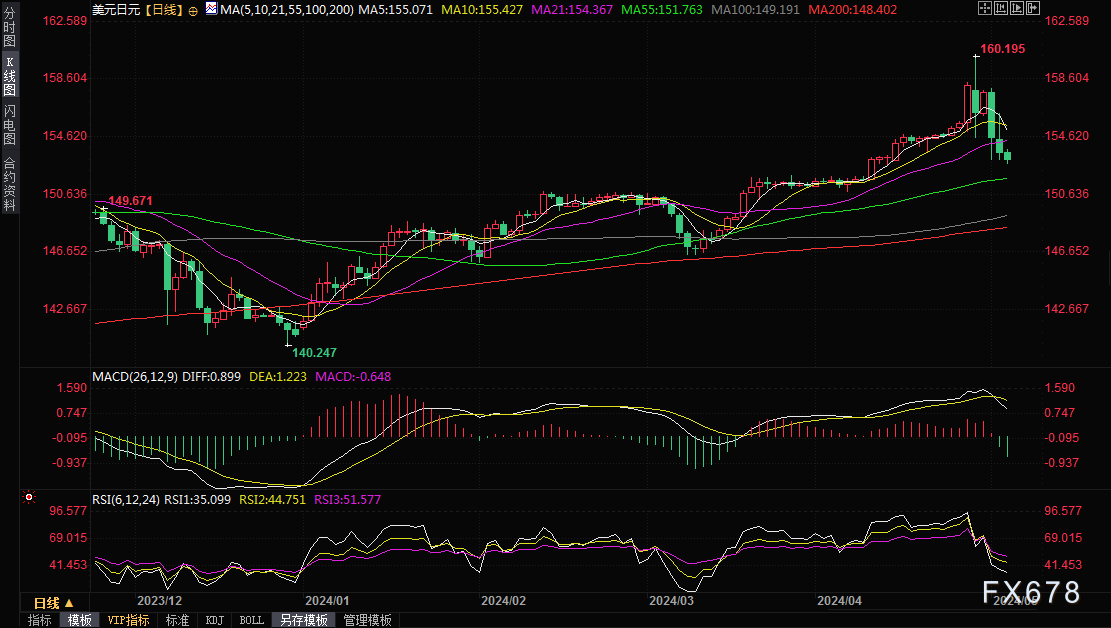
Task: Open the 闪电图 view
Action: 9,125
